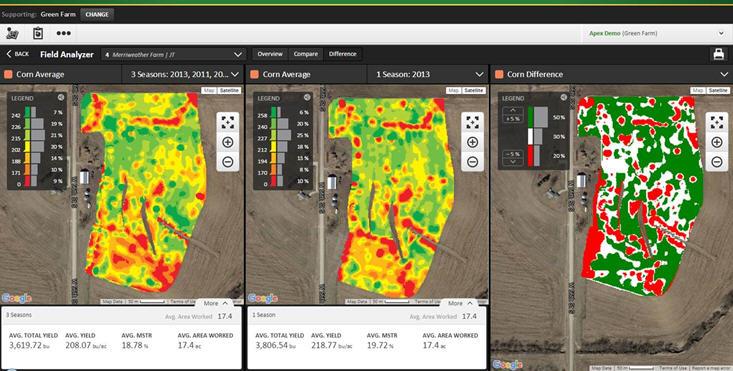Expand the 3 Seasons selection dropdown
Viewport: 733px width, 371px height.
182,74
